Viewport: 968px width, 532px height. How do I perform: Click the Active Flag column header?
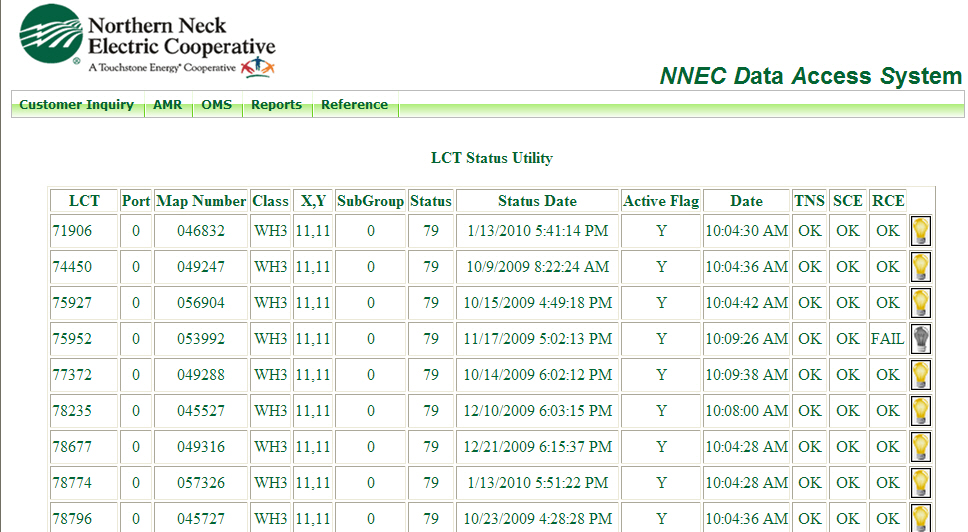[661, 201]
